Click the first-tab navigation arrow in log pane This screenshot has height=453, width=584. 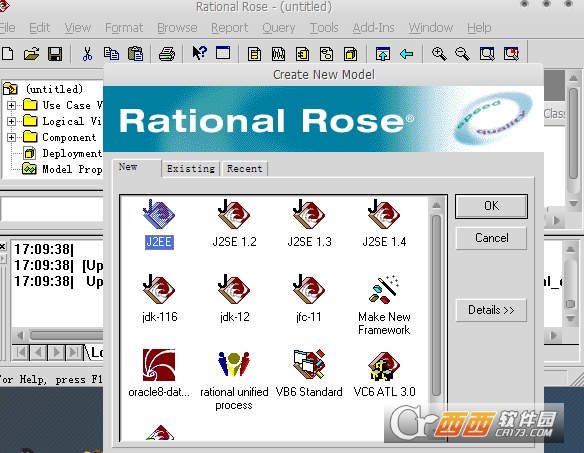(22, 352)
